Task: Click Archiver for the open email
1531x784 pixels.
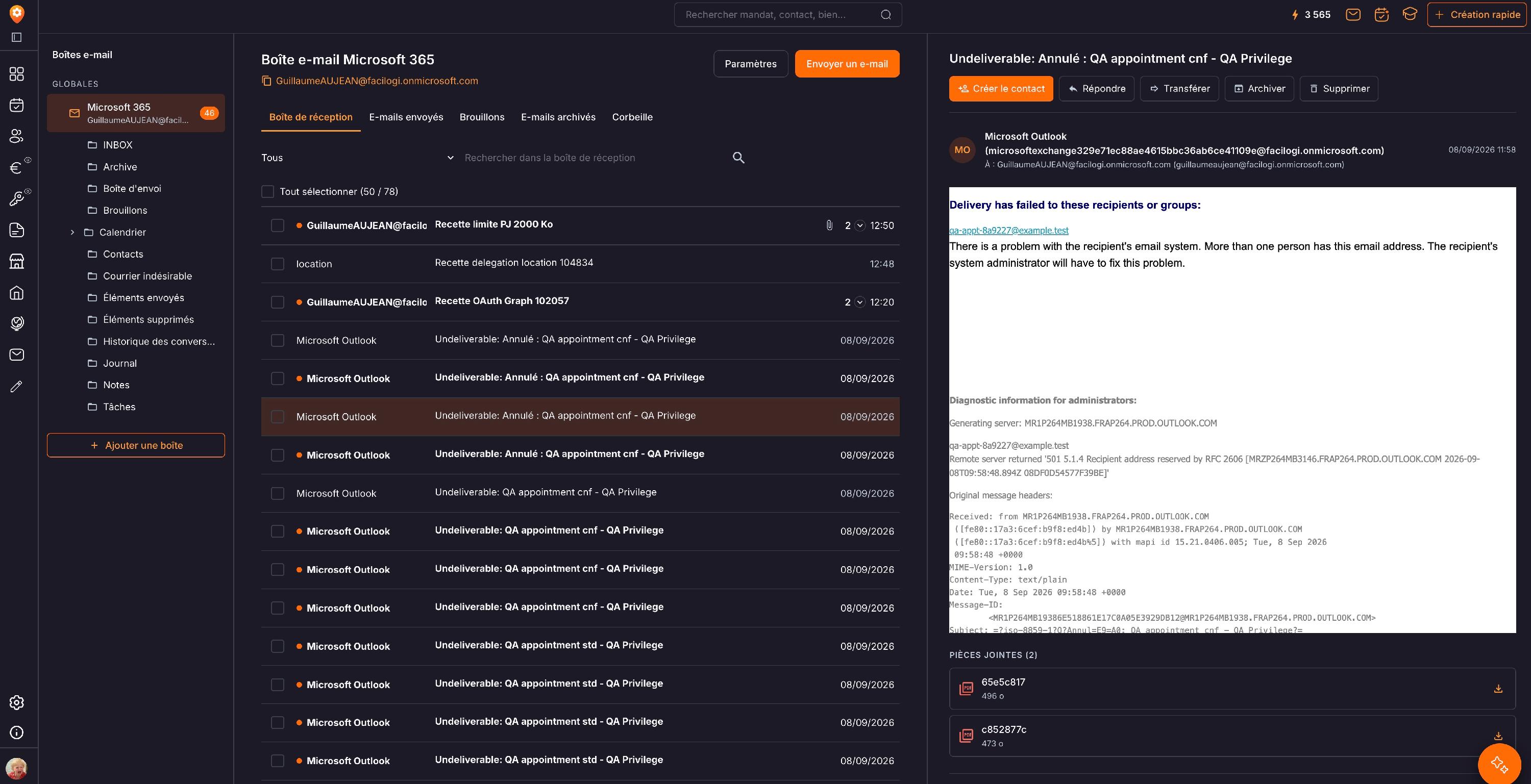Action: [1259, 88]
